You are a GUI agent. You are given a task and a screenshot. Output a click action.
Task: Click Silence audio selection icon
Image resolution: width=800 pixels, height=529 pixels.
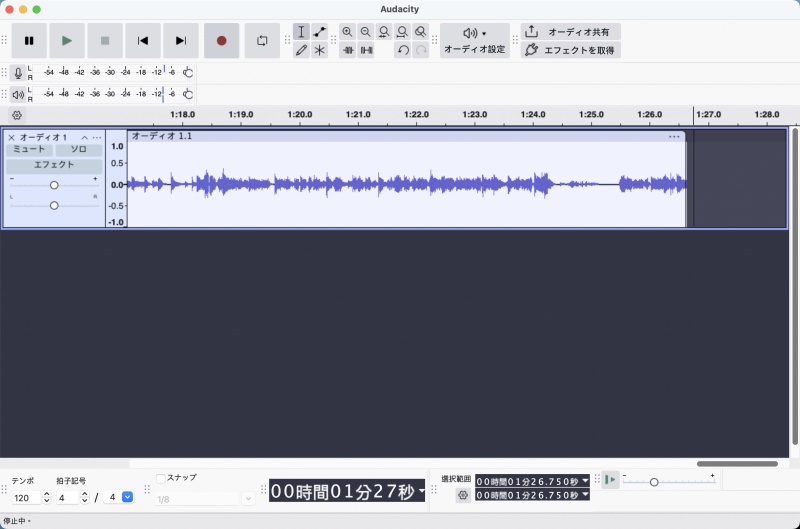366,50
